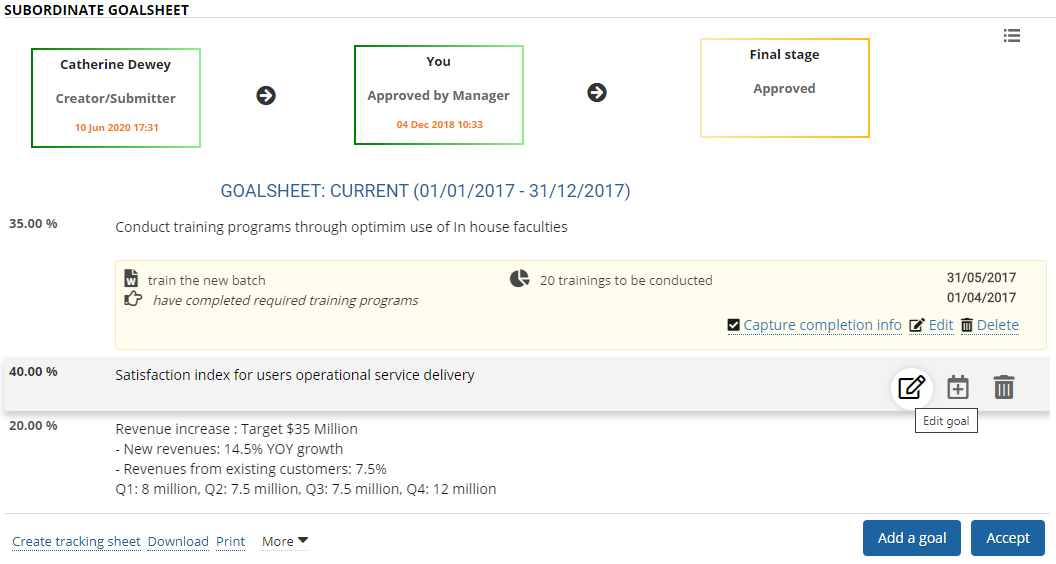Click the pie chart icon beside 20 trainings
Screen dimensions: 1056x564
(520, 279)
